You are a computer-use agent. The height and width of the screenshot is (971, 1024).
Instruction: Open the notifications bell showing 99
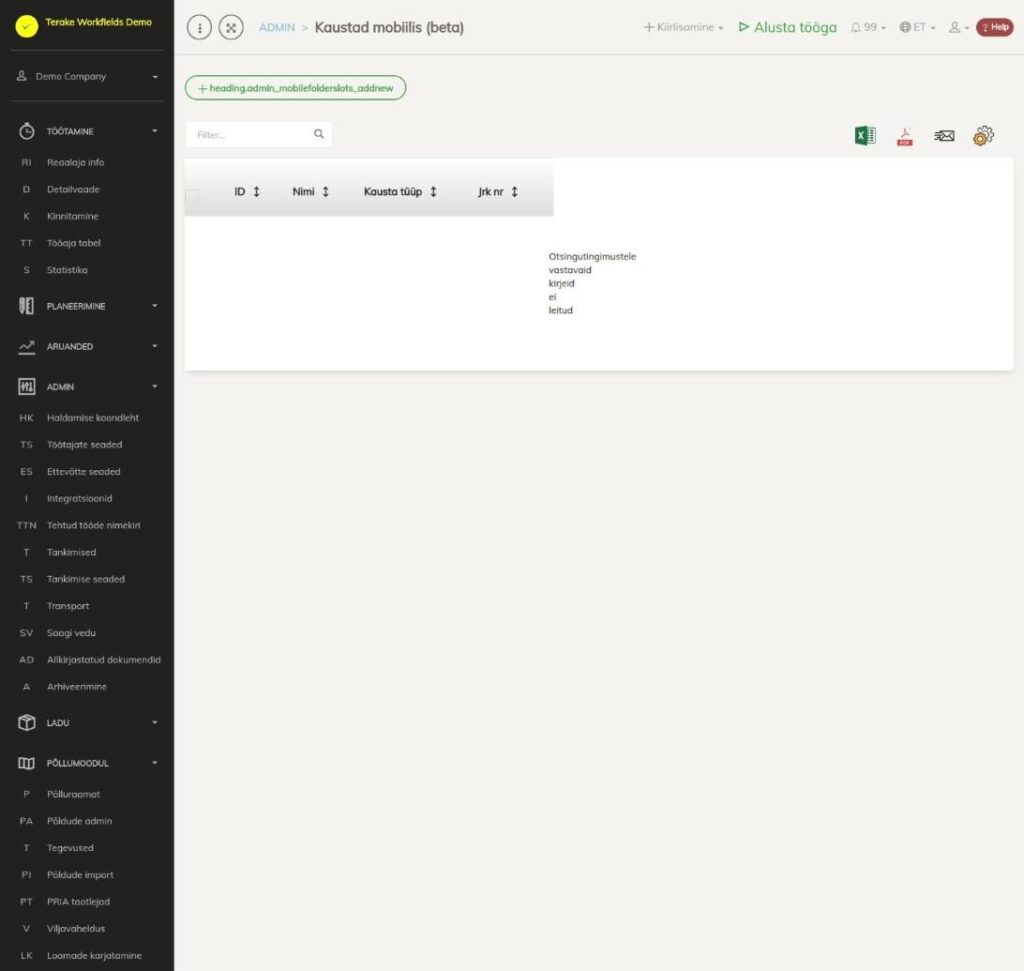[868, 27]
